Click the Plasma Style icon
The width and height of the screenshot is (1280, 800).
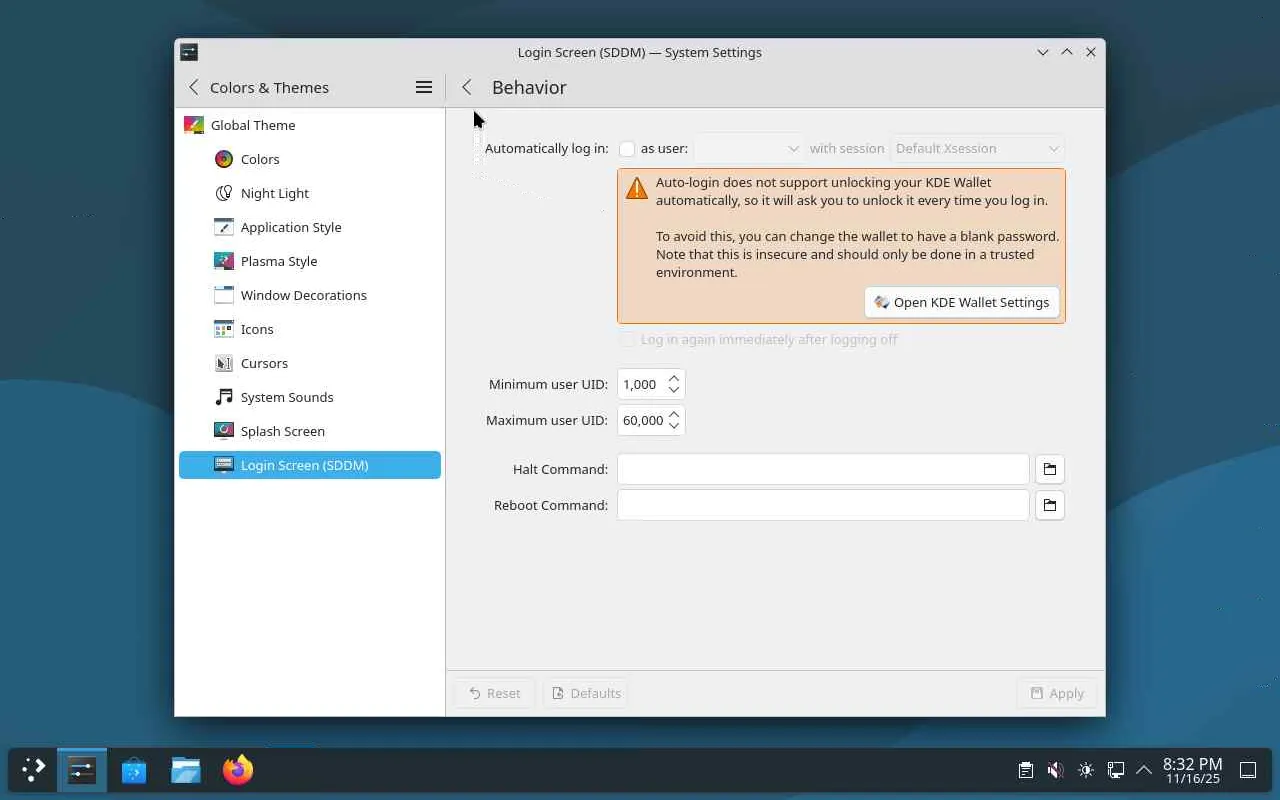224,261
